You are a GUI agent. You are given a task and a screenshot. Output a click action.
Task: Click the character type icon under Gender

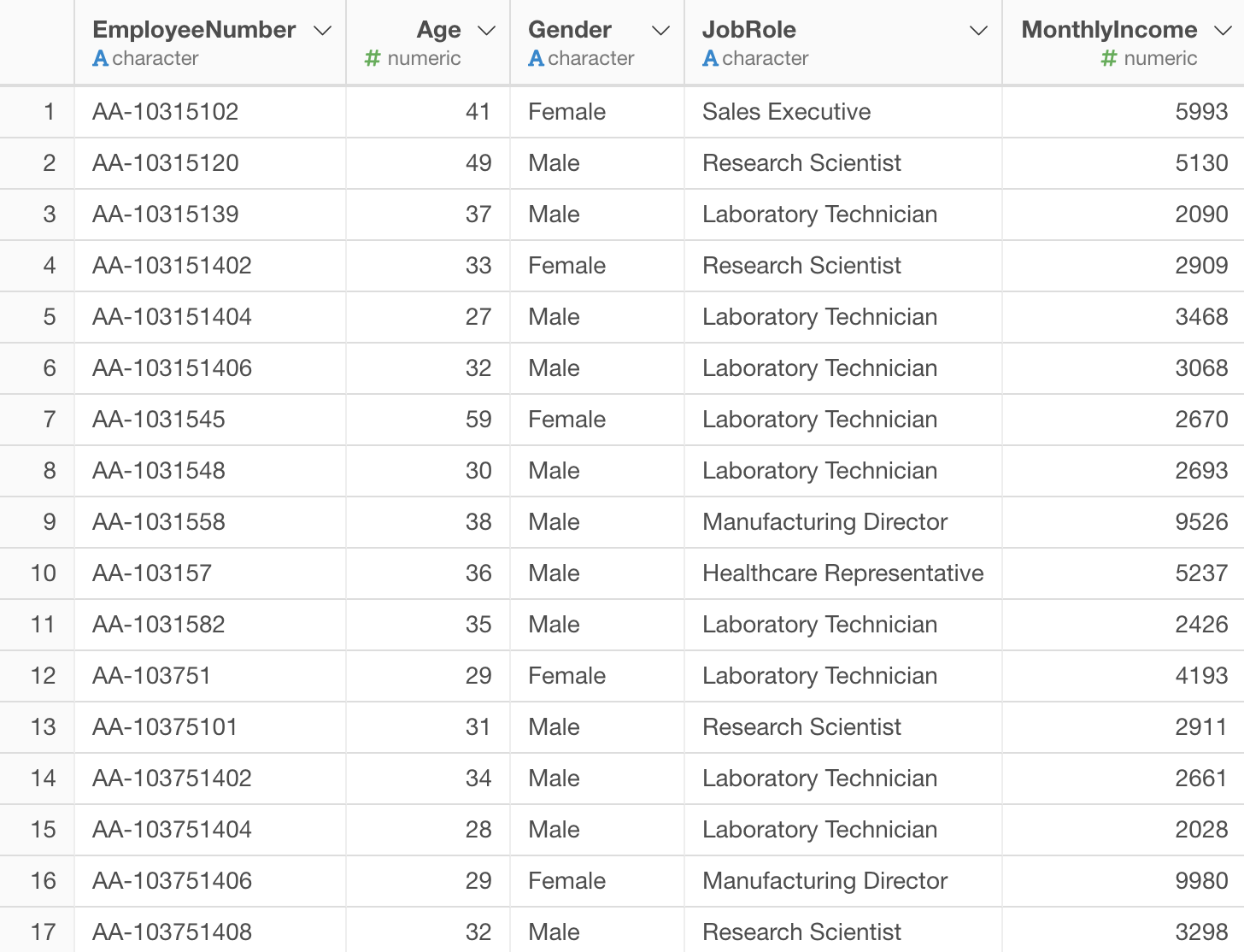536,58
